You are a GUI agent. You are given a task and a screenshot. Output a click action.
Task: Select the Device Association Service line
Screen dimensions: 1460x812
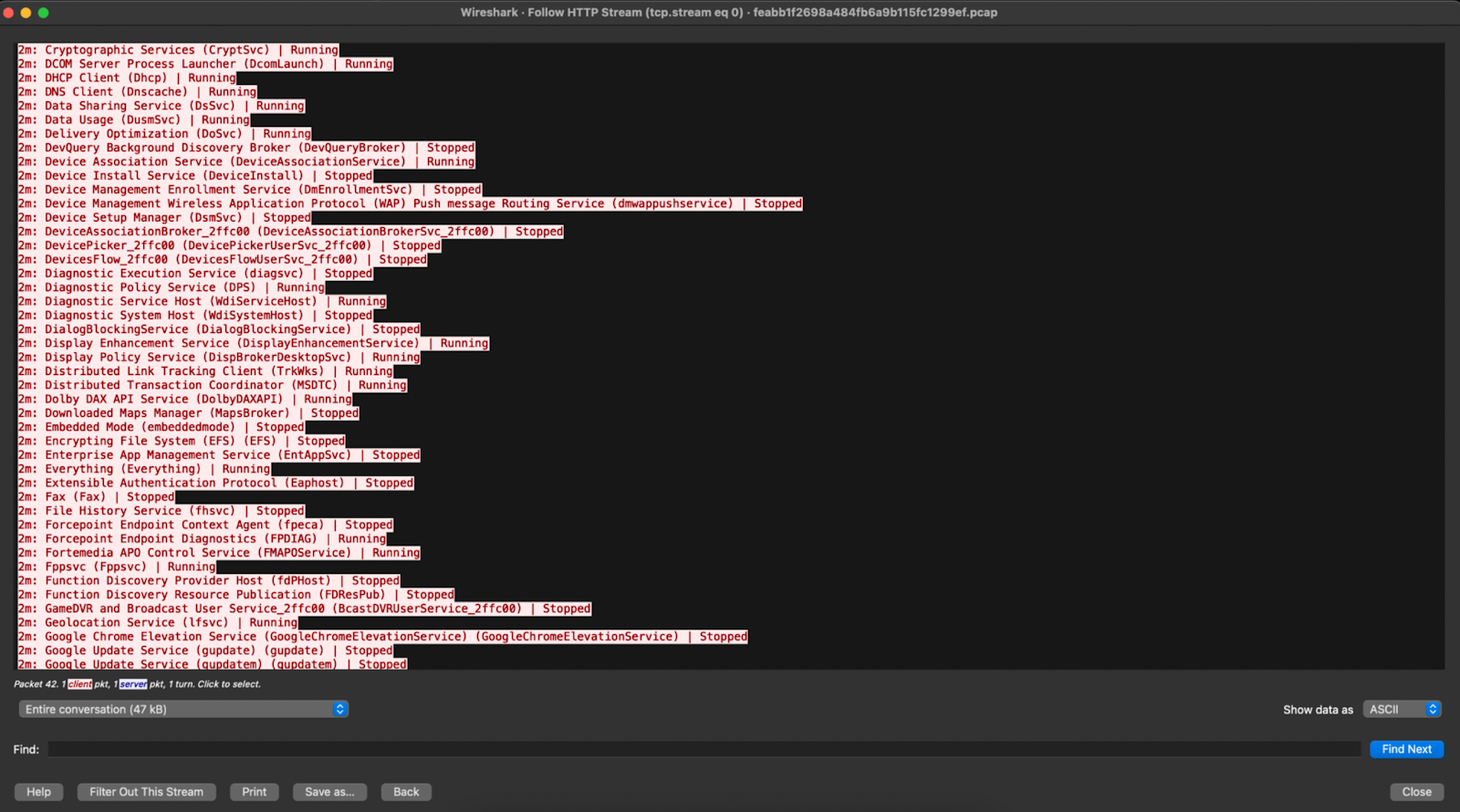point(246,161)
